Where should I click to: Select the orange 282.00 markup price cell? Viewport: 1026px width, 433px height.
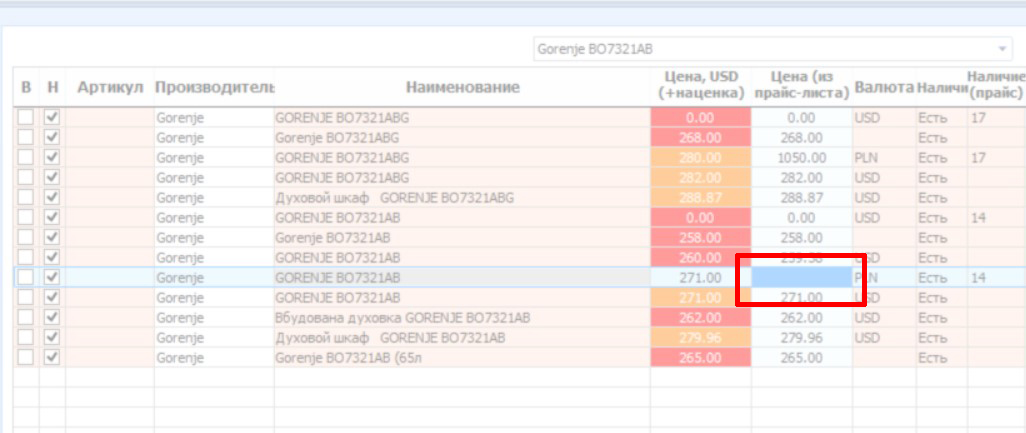[x=701, y=178]
